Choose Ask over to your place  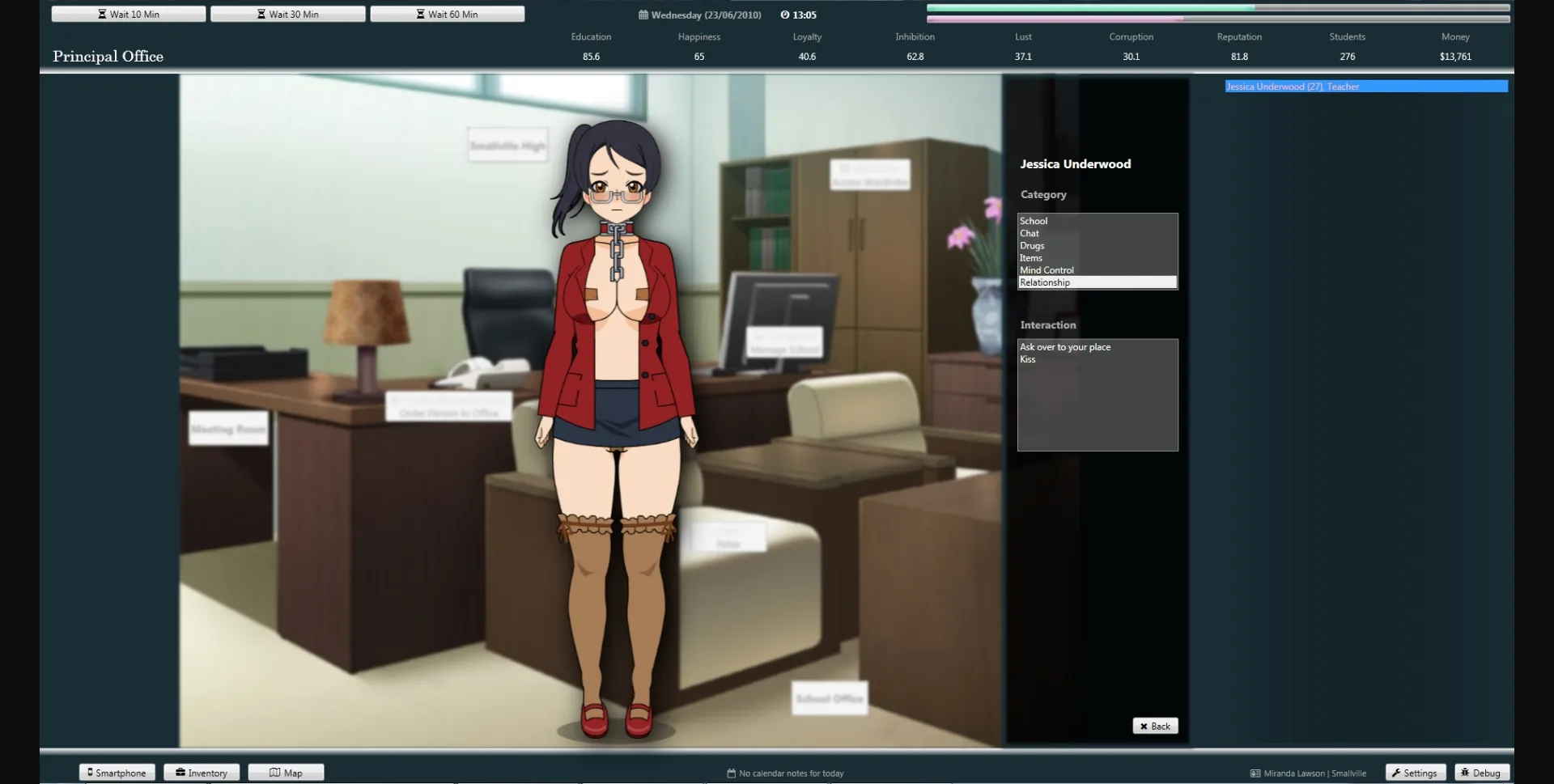click(x=1065, y=346)
